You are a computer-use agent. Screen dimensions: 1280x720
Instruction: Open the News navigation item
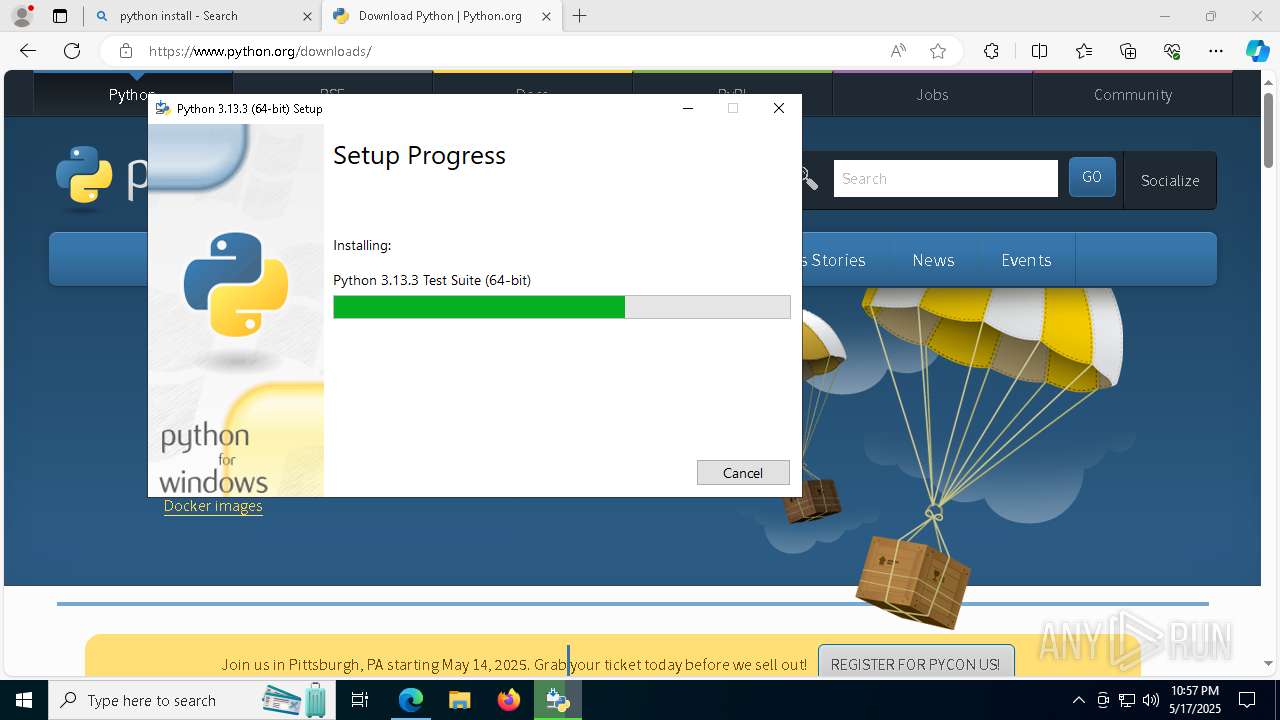coord(933,260)
